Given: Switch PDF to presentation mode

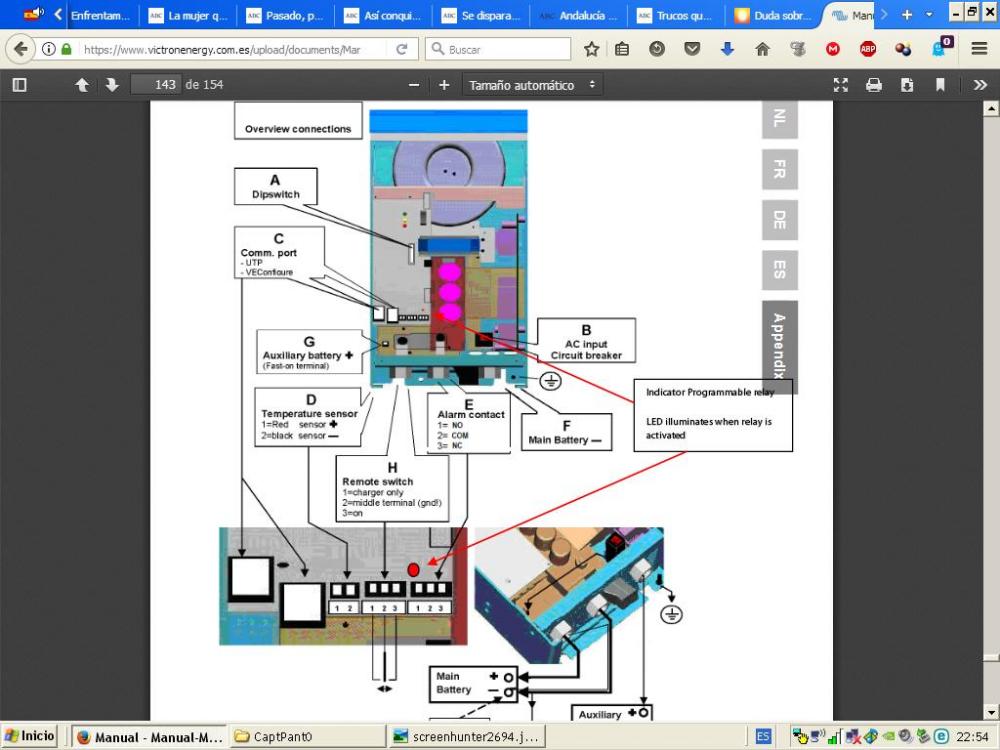Looking at the screenshot, I should tap(841, 85).
